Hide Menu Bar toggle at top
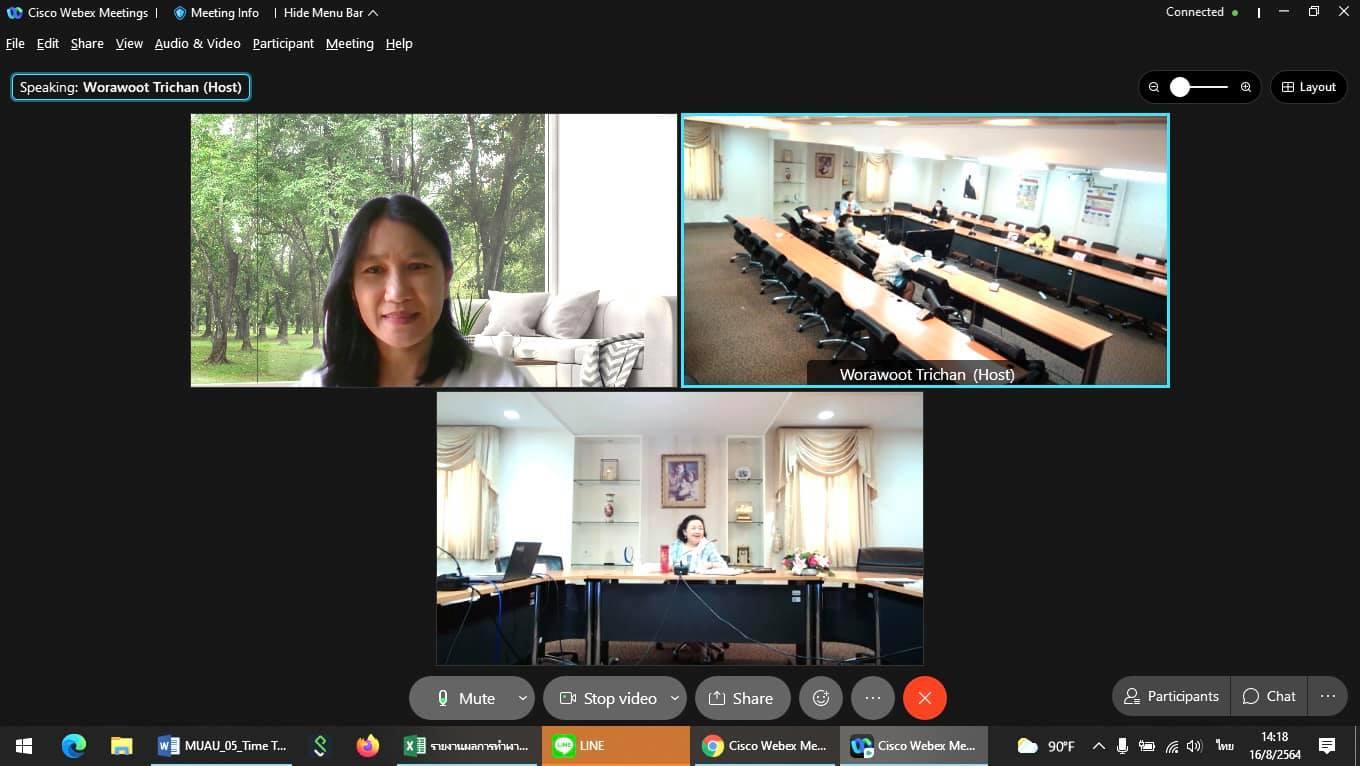Viewport: 1360px width, 766px height. point(330,13)
